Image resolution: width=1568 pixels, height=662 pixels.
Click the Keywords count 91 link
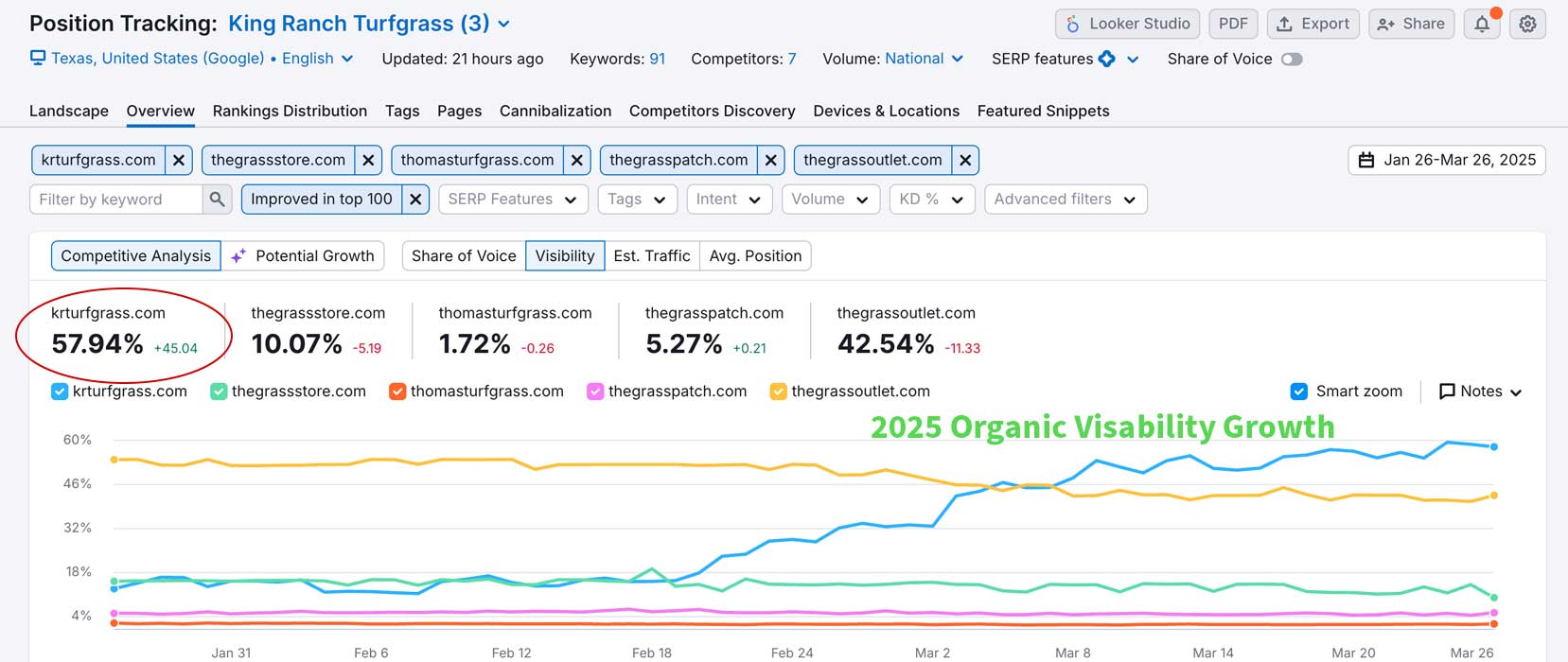(657, 59)
